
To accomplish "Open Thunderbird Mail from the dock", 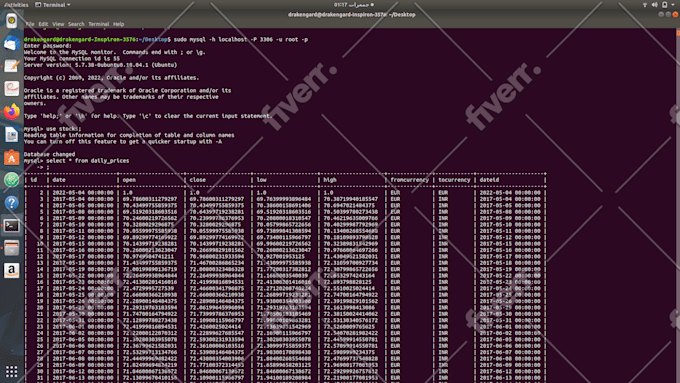I will click(x=12, y=43).
